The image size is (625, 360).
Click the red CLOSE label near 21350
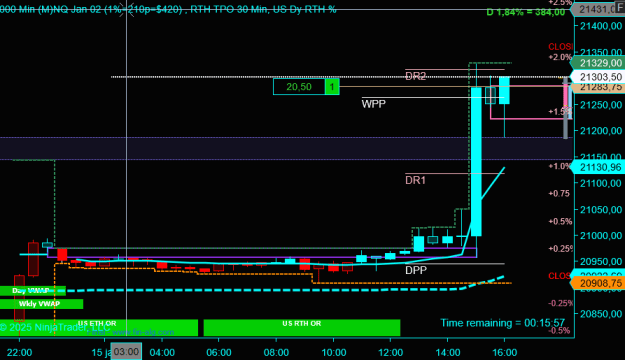pyautogui.click(x=560, y=47)
